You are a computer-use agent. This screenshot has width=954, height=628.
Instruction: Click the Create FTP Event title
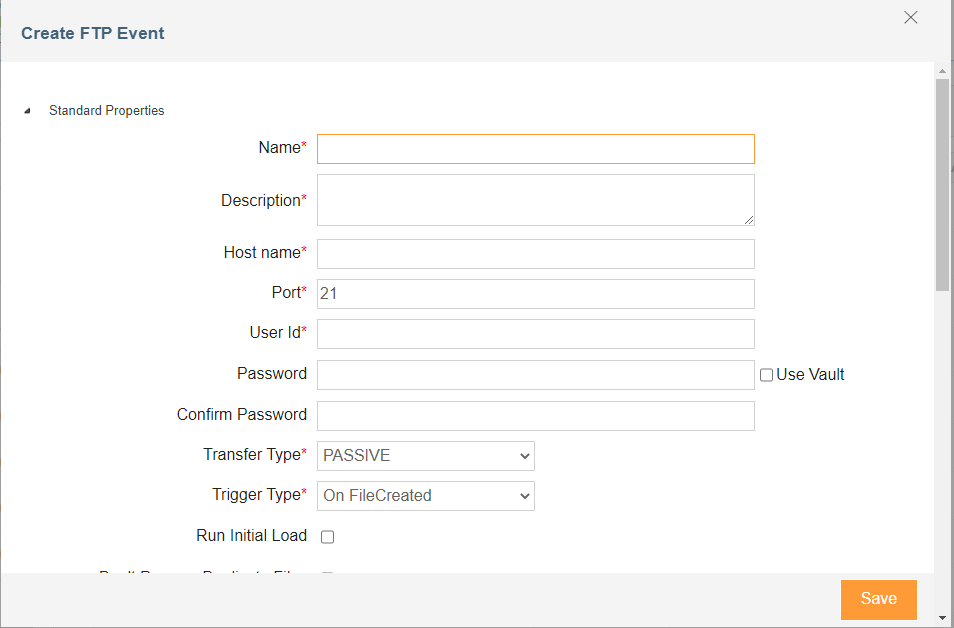pyautogui.click(x=92, y=33)
